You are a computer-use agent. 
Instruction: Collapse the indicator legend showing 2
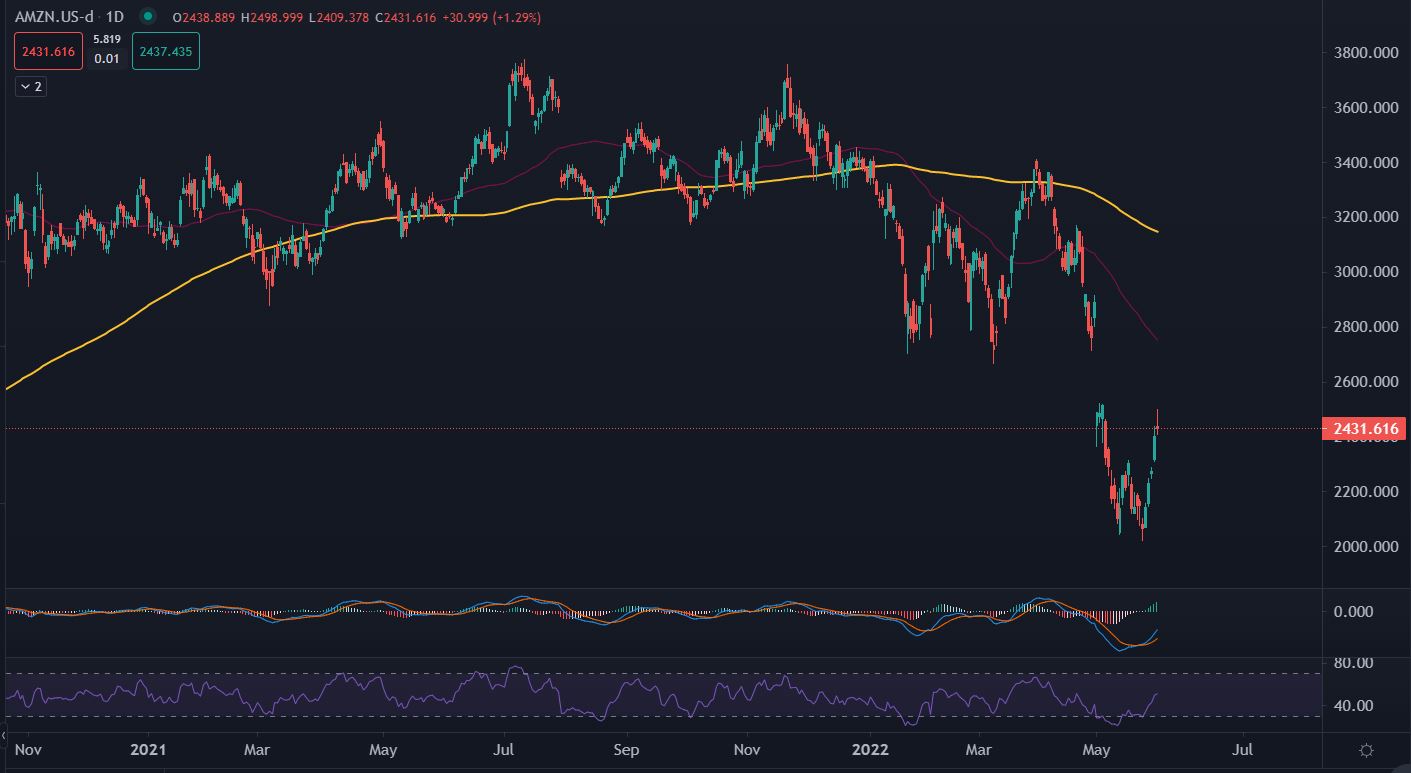point(31,87)
